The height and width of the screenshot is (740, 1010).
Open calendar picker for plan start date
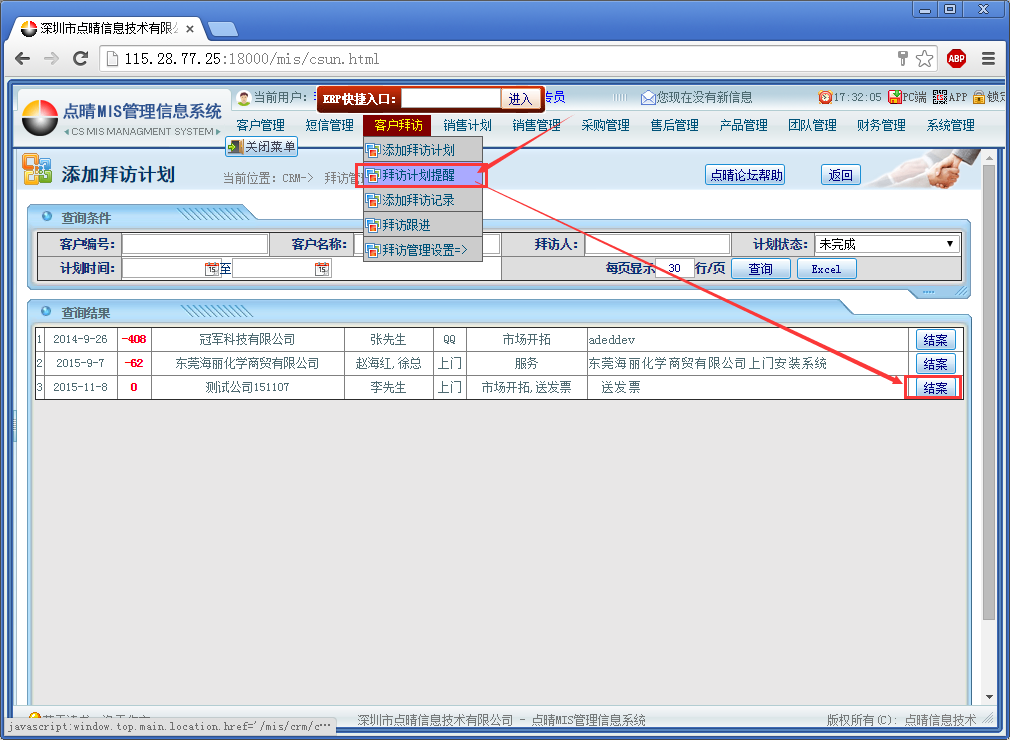[212, 269]
